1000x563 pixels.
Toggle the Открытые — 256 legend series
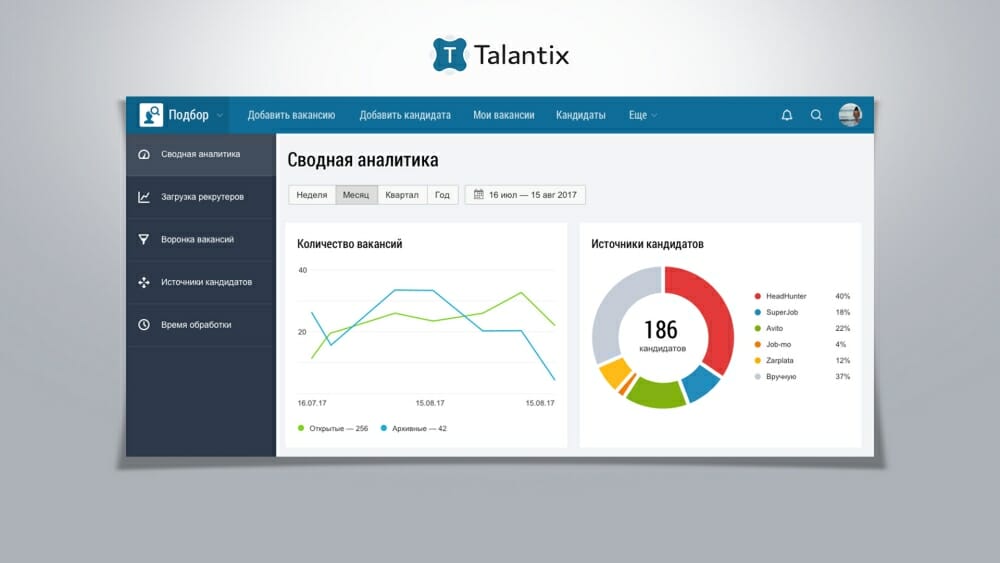pos(333,428)
